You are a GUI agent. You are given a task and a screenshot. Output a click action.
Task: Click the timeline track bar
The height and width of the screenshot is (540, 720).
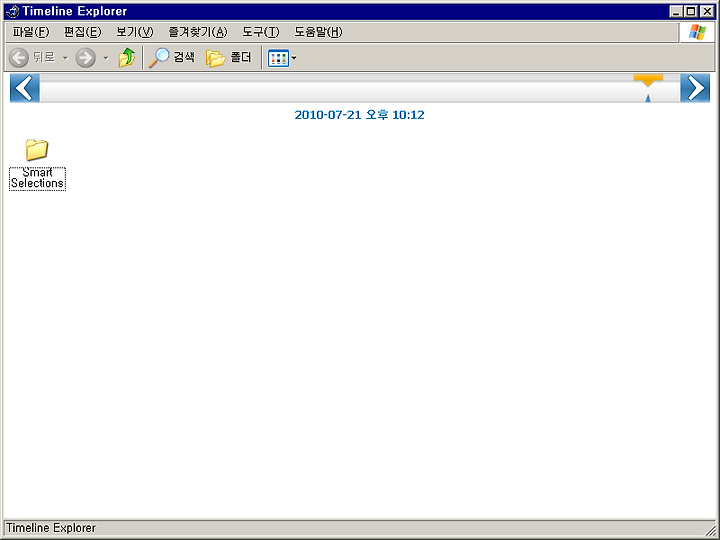point(360,88)
